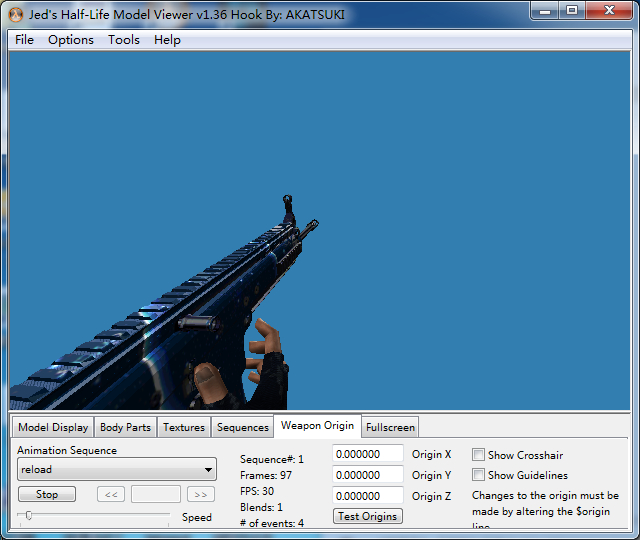Step to previous frame with << button

111,494
